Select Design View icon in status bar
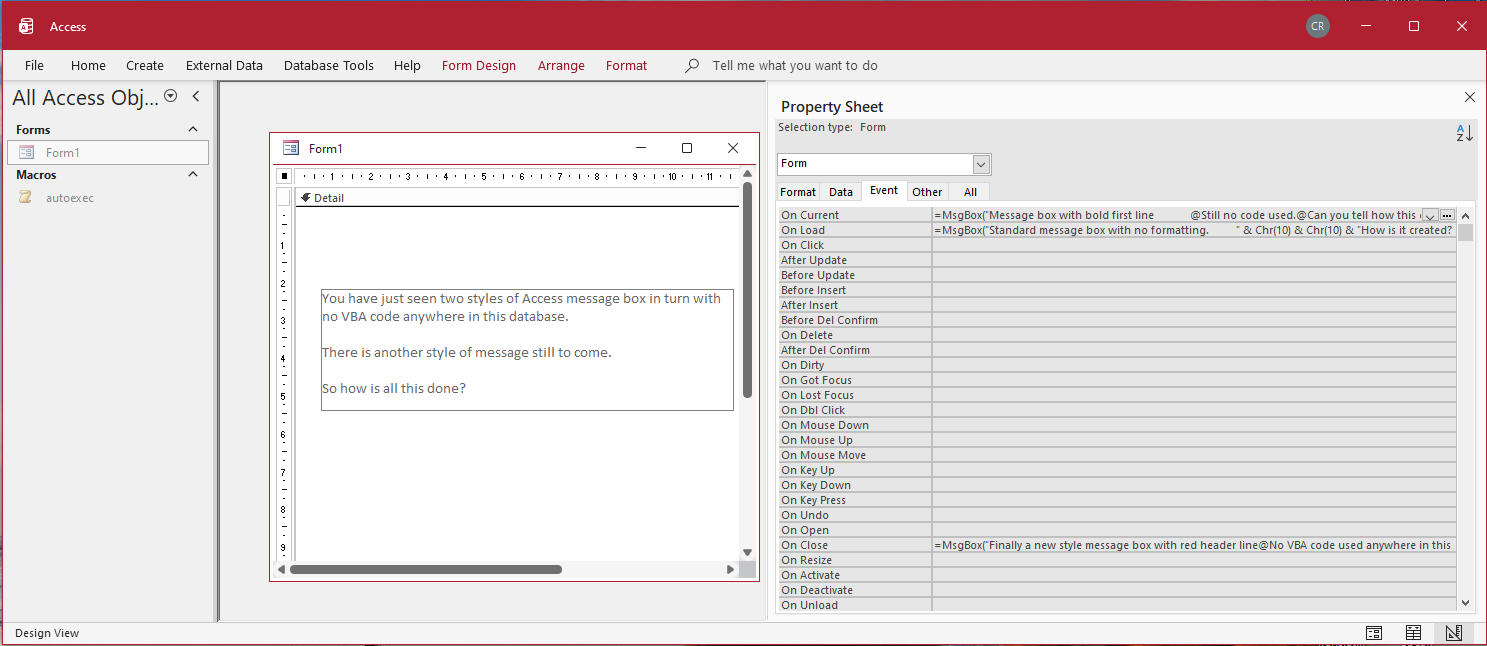This screenshot has height=646, width=1487. pos(1453,633)
